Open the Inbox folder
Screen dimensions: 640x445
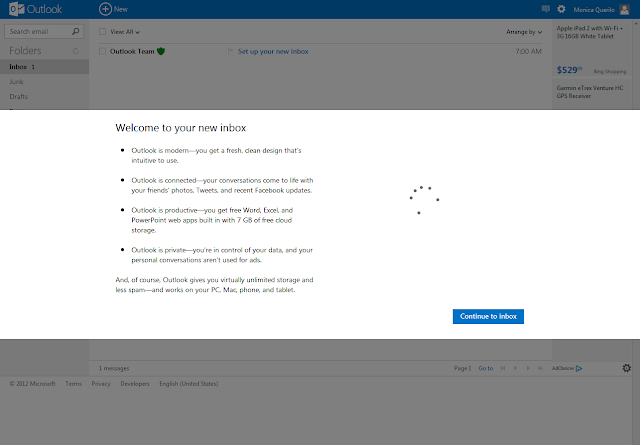pos(44,67)
